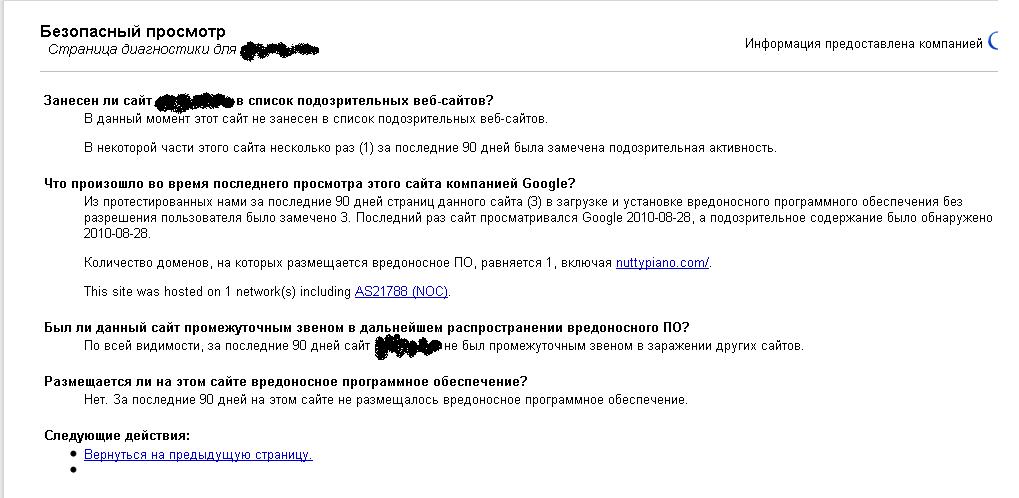Screen dimensions: 1019x498
Task: Click the "В данный момент этот сайт не занесен" sentence
Action: pos(315,119)
